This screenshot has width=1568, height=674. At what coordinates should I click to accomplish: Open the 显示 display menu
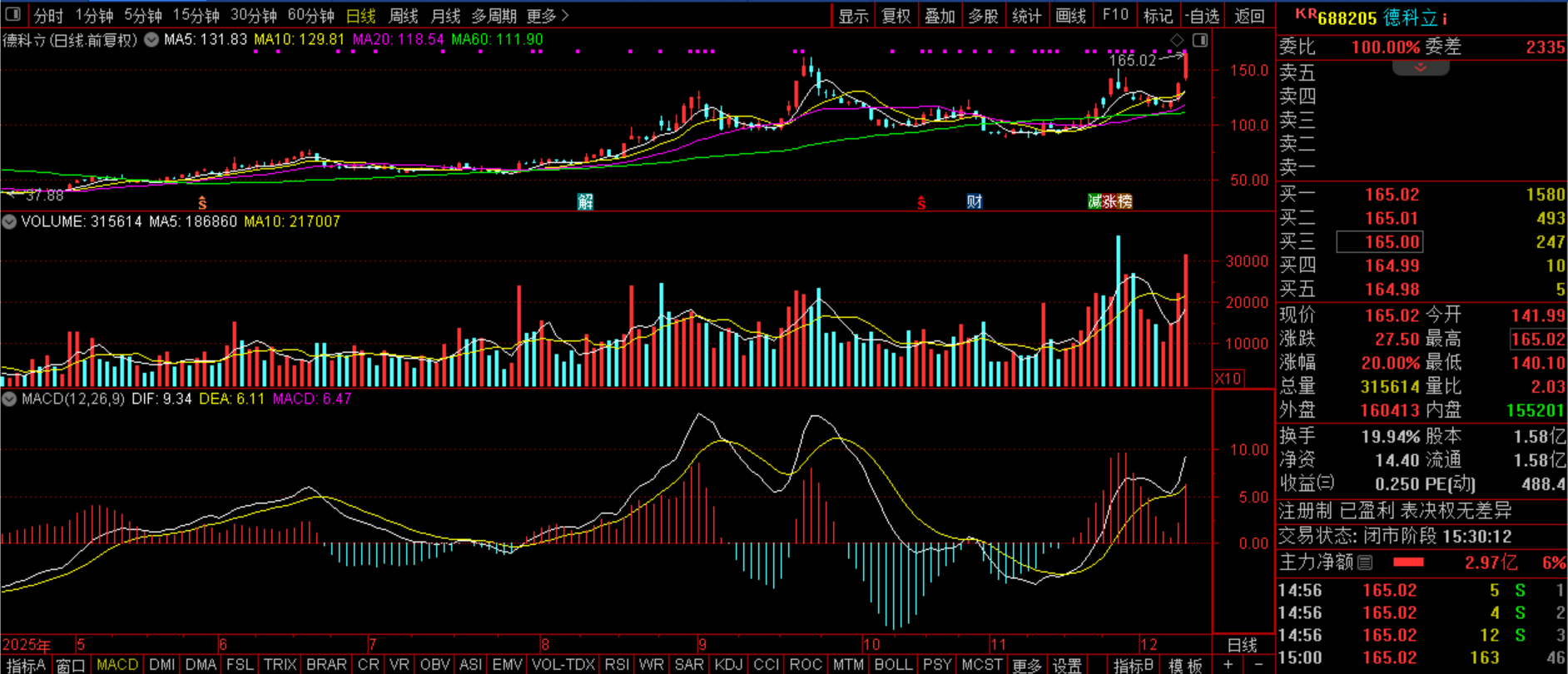coord(853,15)
